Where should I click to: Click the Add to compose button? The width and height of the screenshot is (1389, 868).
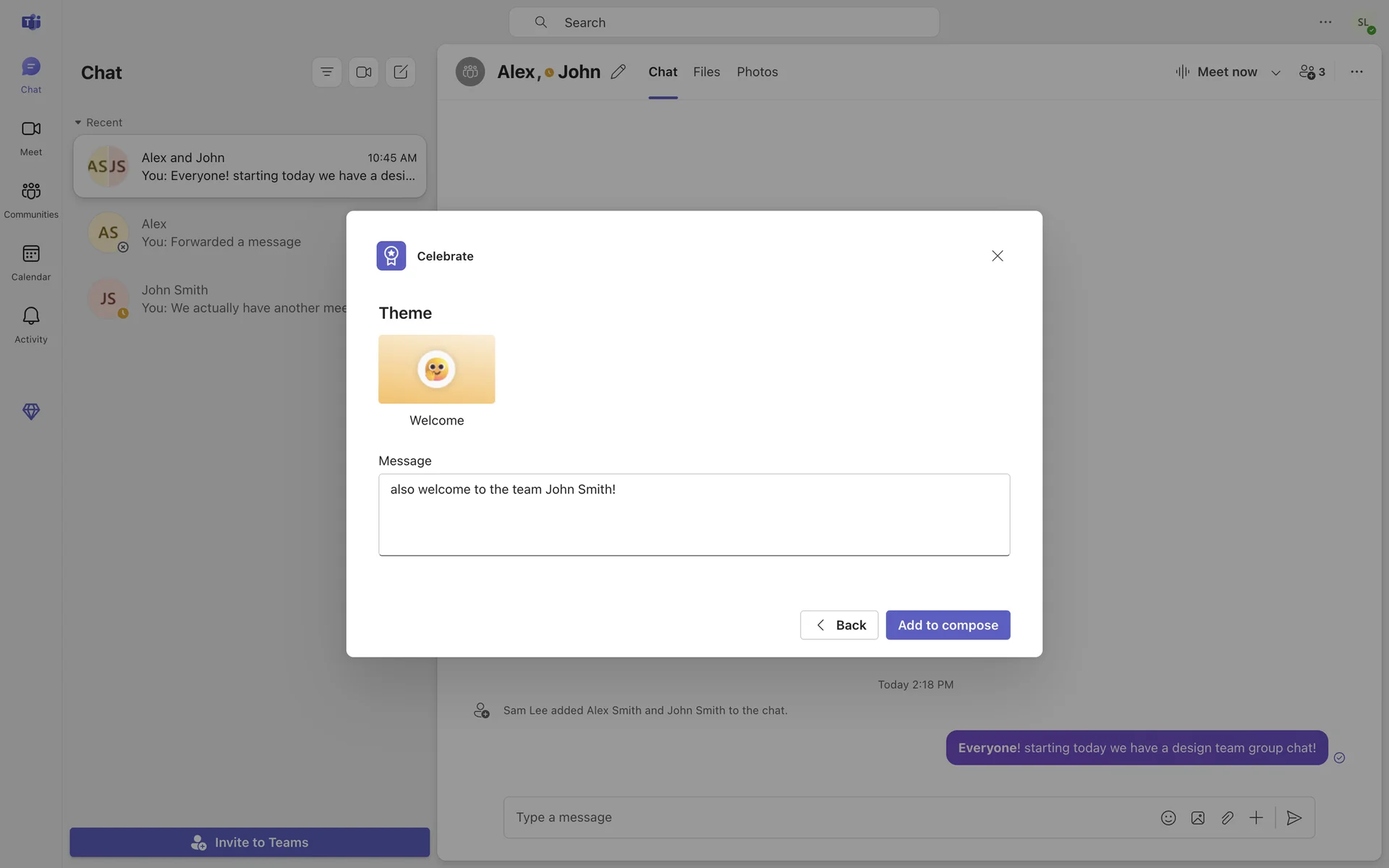[x=948, y=625]
